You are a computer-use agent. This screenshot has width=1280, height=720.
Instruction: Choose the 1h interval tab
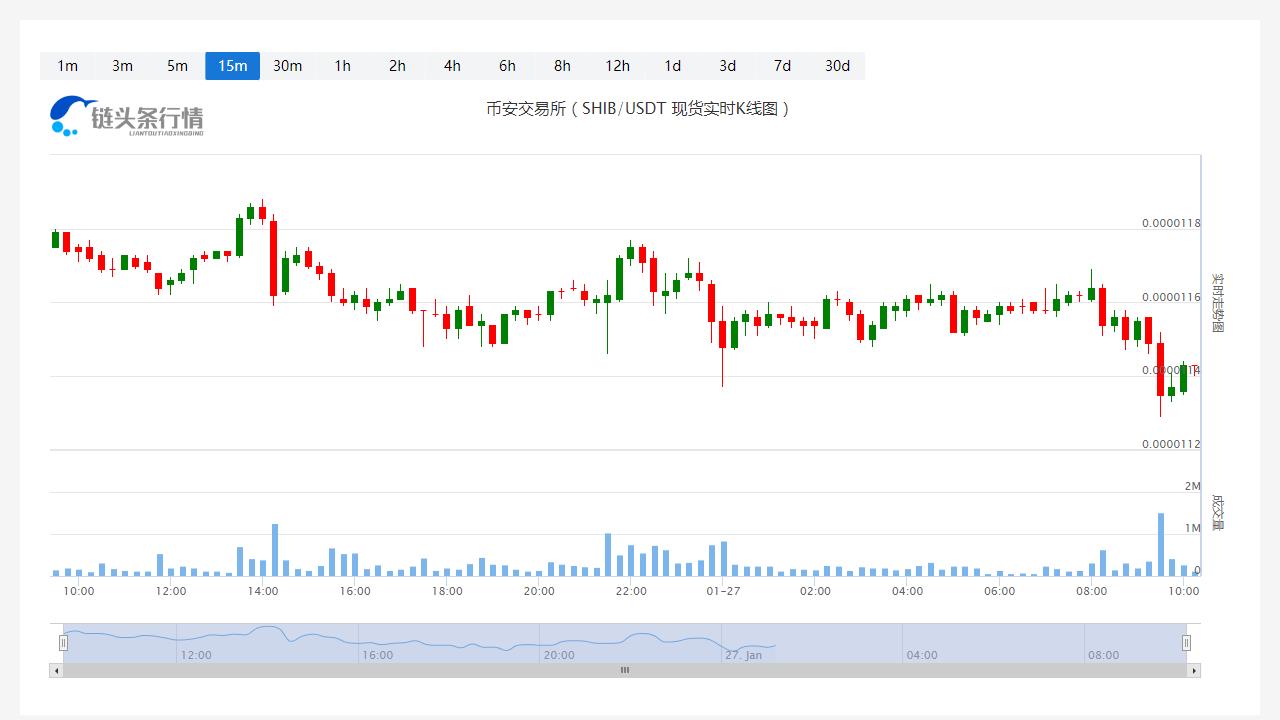[x=342, y=66]
